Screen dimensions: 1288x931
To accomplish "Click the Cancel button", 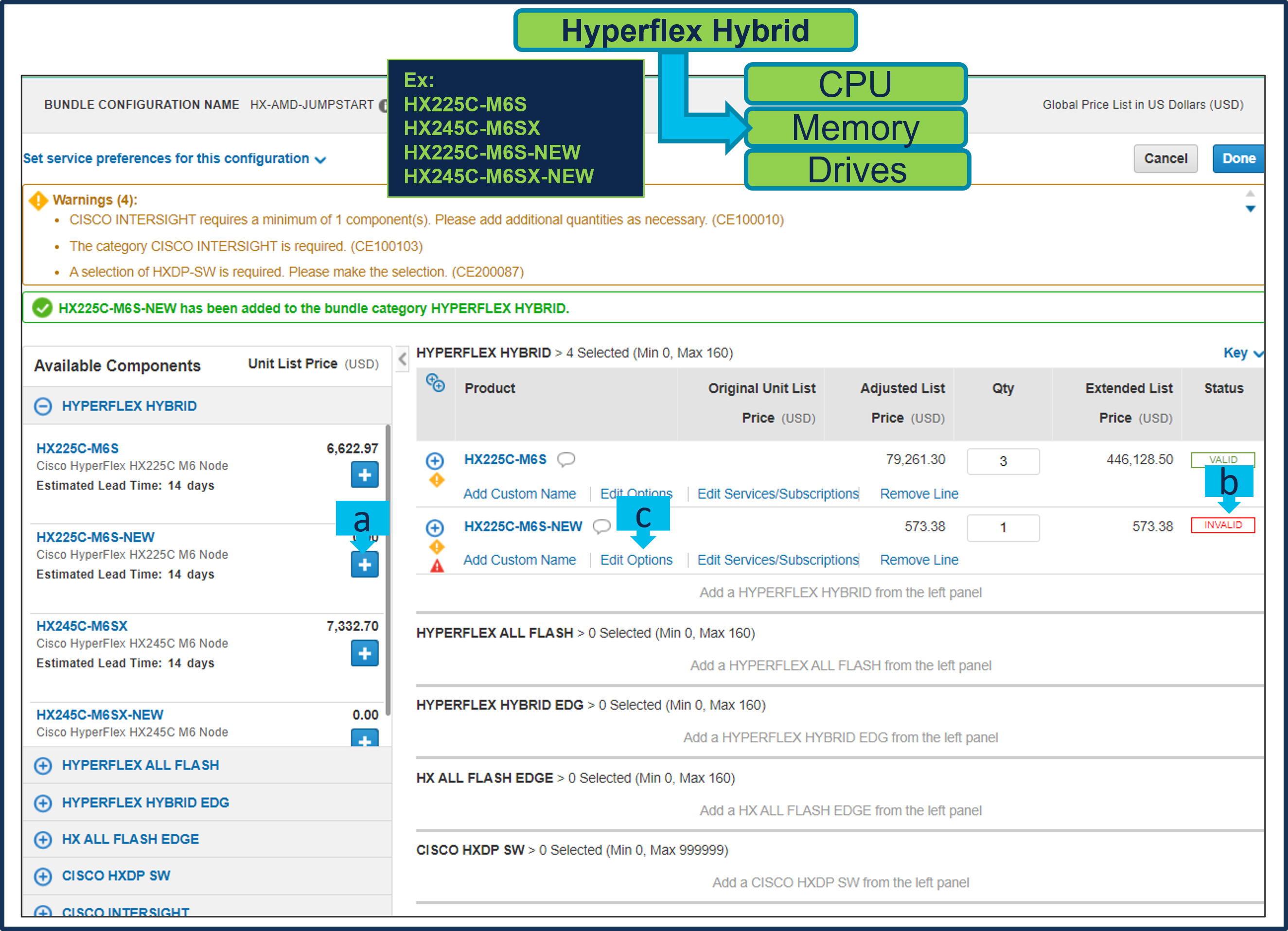I will (x=1165, y=158).
